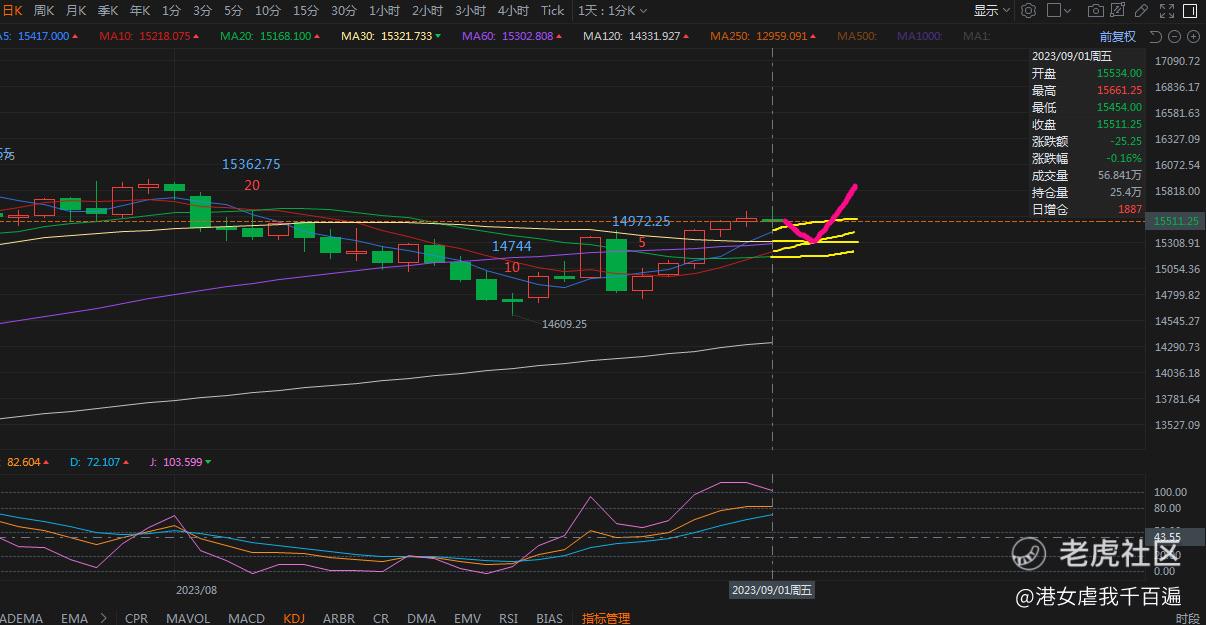Show the CR indicator
The width and height of the screenshot is (1206, 625).
pos(380,618)
